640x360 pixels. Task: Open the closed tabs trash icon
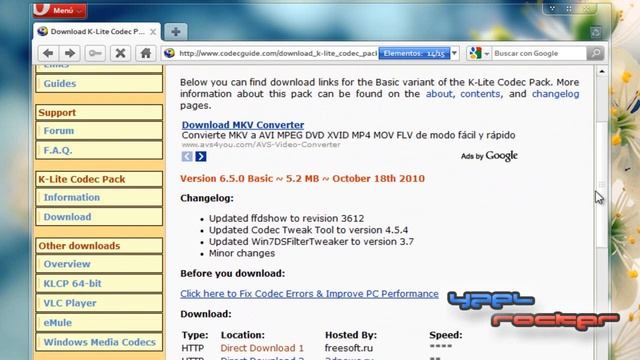[x=596, y=32]
